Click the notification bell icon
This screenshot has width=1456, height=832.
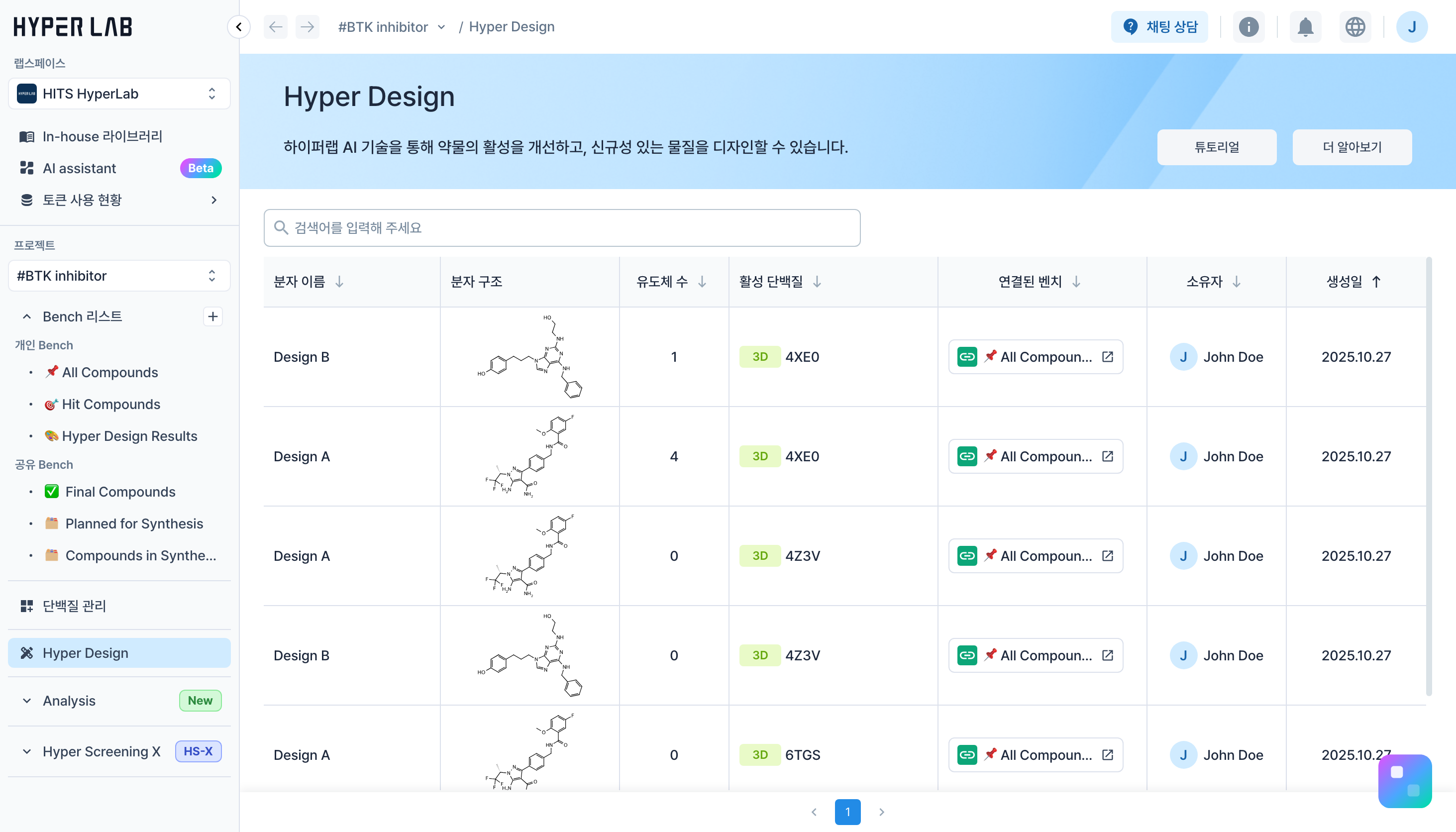(x=1305, y=27)
